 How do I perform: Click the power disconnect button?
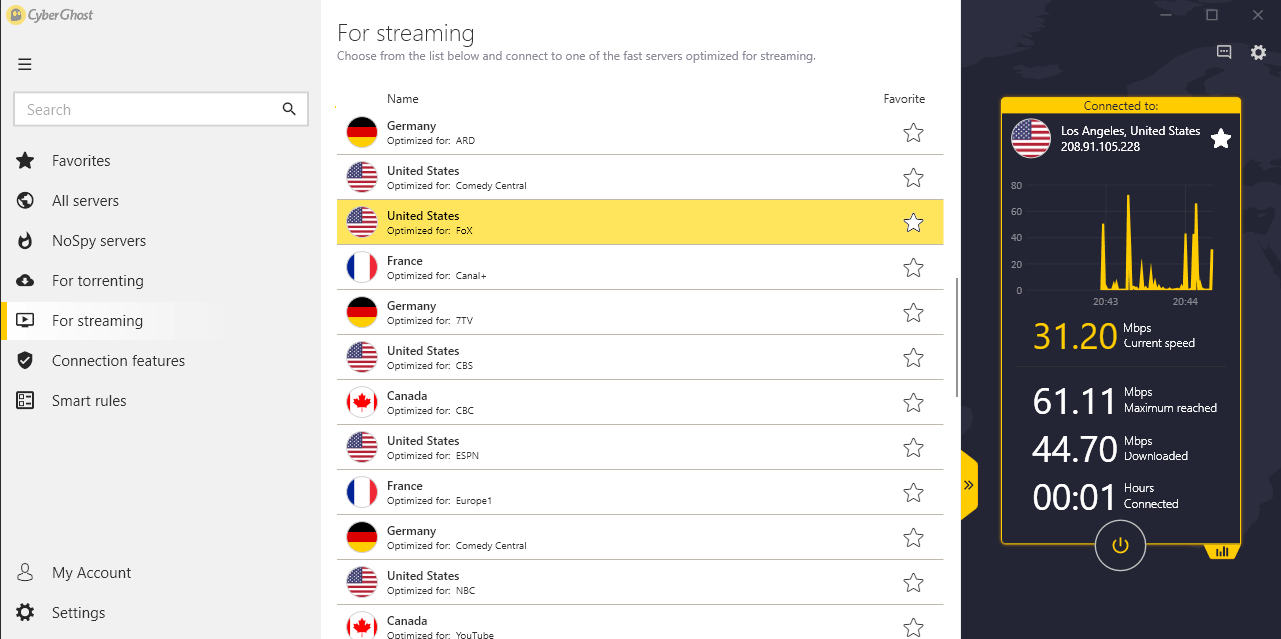pos(1120,545)
